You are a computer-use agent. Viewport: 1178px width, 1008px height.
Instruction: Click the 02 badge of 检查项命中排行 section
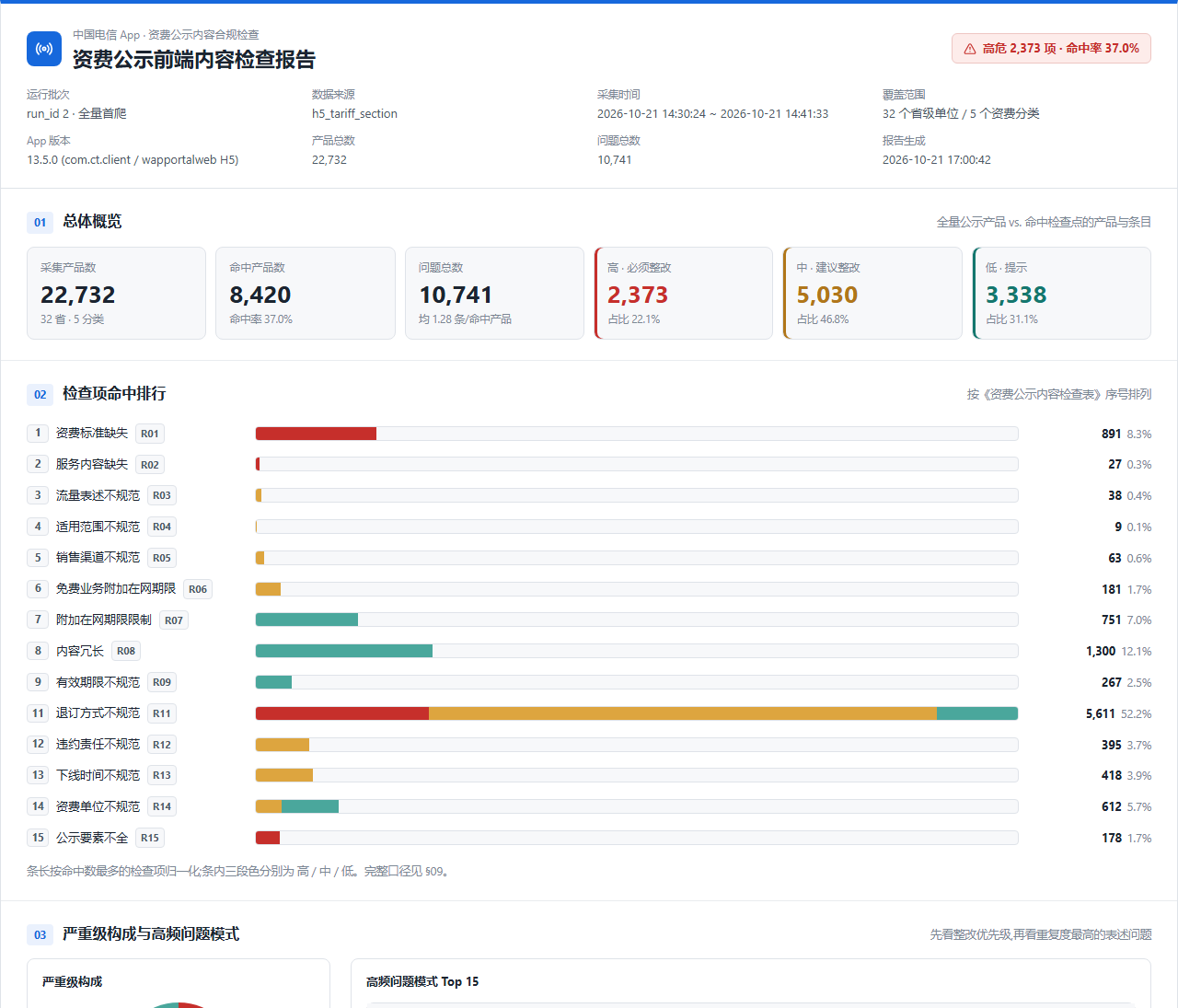tap(40, 394)
